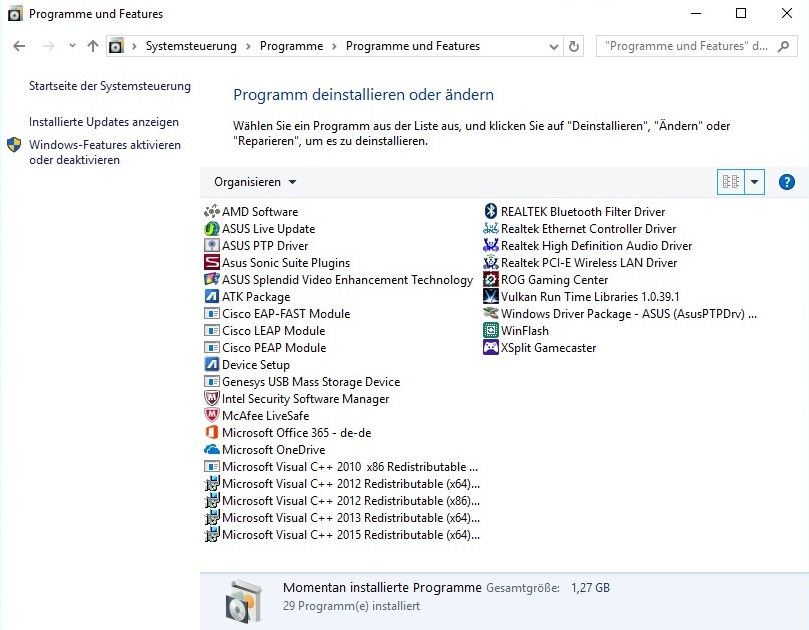
Task: Click the Genesys USB Mass Storage icon
Action: pyautogui.click(x=212, y=382)
